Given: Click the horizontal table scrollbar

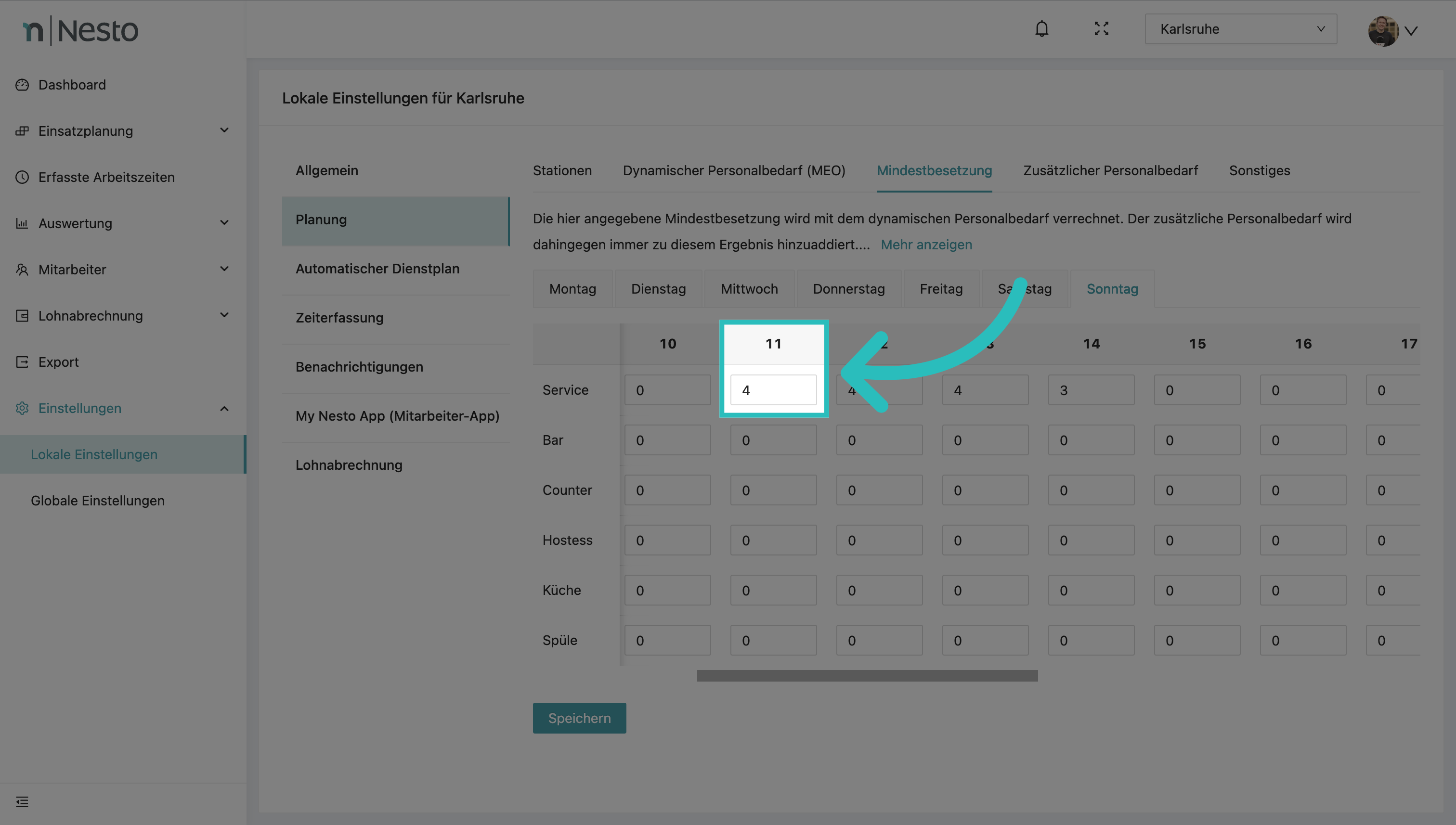Looking at the screenshot, I should click(x=867, y=675).
